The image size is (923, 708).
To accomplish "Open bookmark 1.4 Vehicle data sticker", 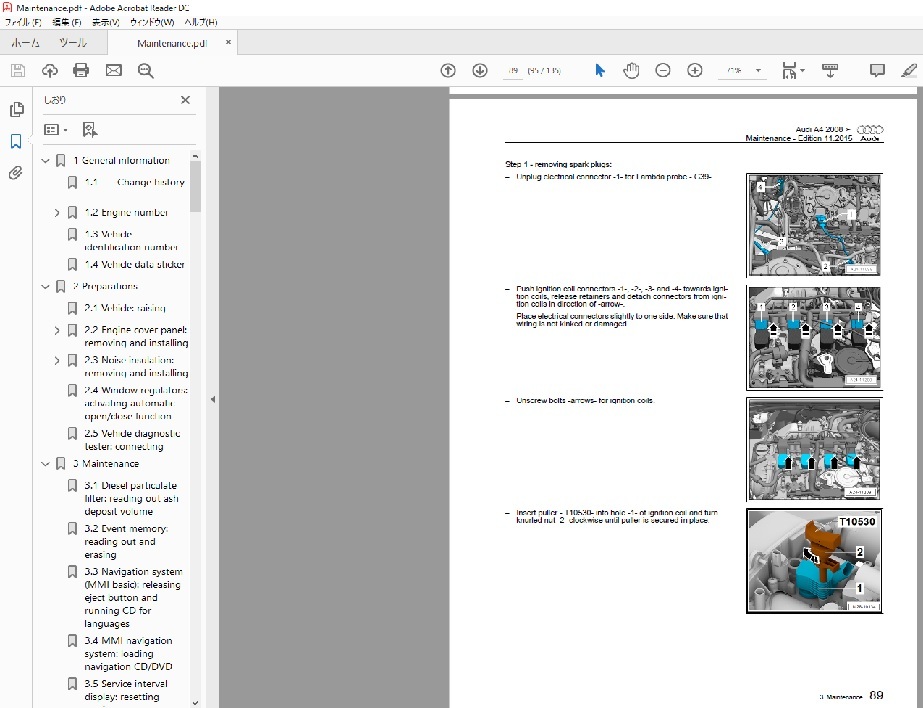I will (x=134, y=265).
